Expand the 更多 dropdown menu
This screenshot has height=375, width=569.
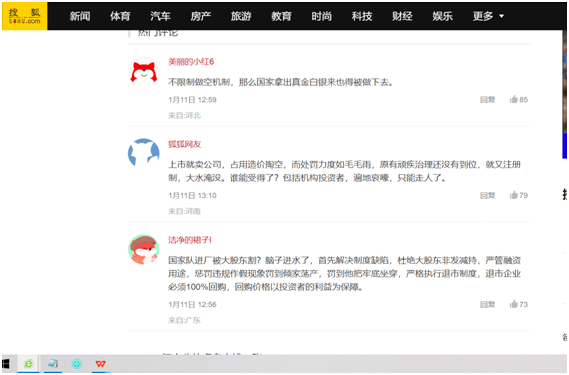point(488,16)
